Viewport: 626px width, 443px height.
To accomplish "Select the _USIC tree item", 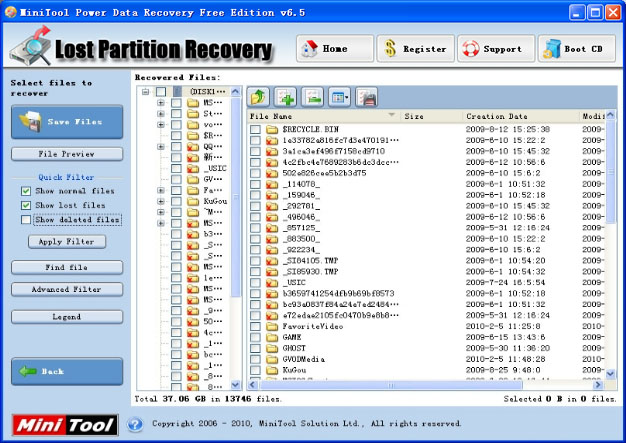I will coord(216,168).
